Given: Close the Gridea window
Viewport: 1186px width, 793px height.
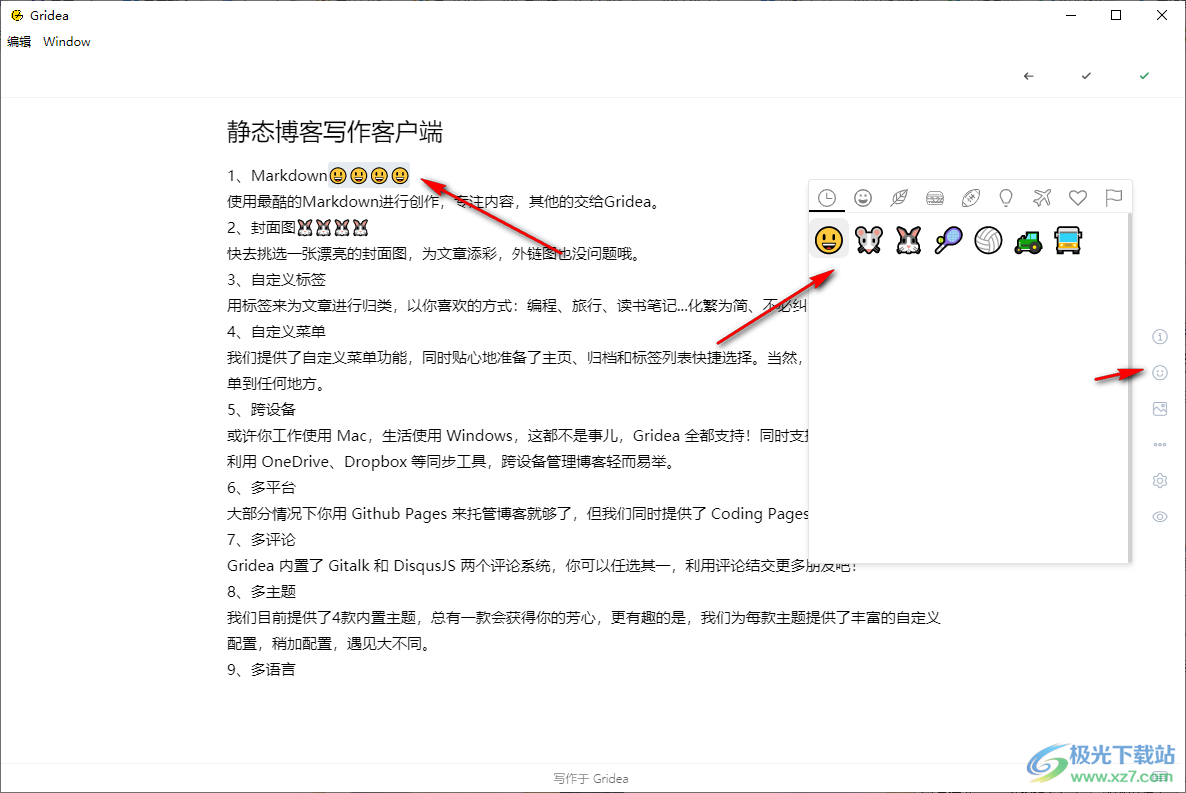Looking at the screenshot, I should pyautogui.click(x=1162, y=15).
